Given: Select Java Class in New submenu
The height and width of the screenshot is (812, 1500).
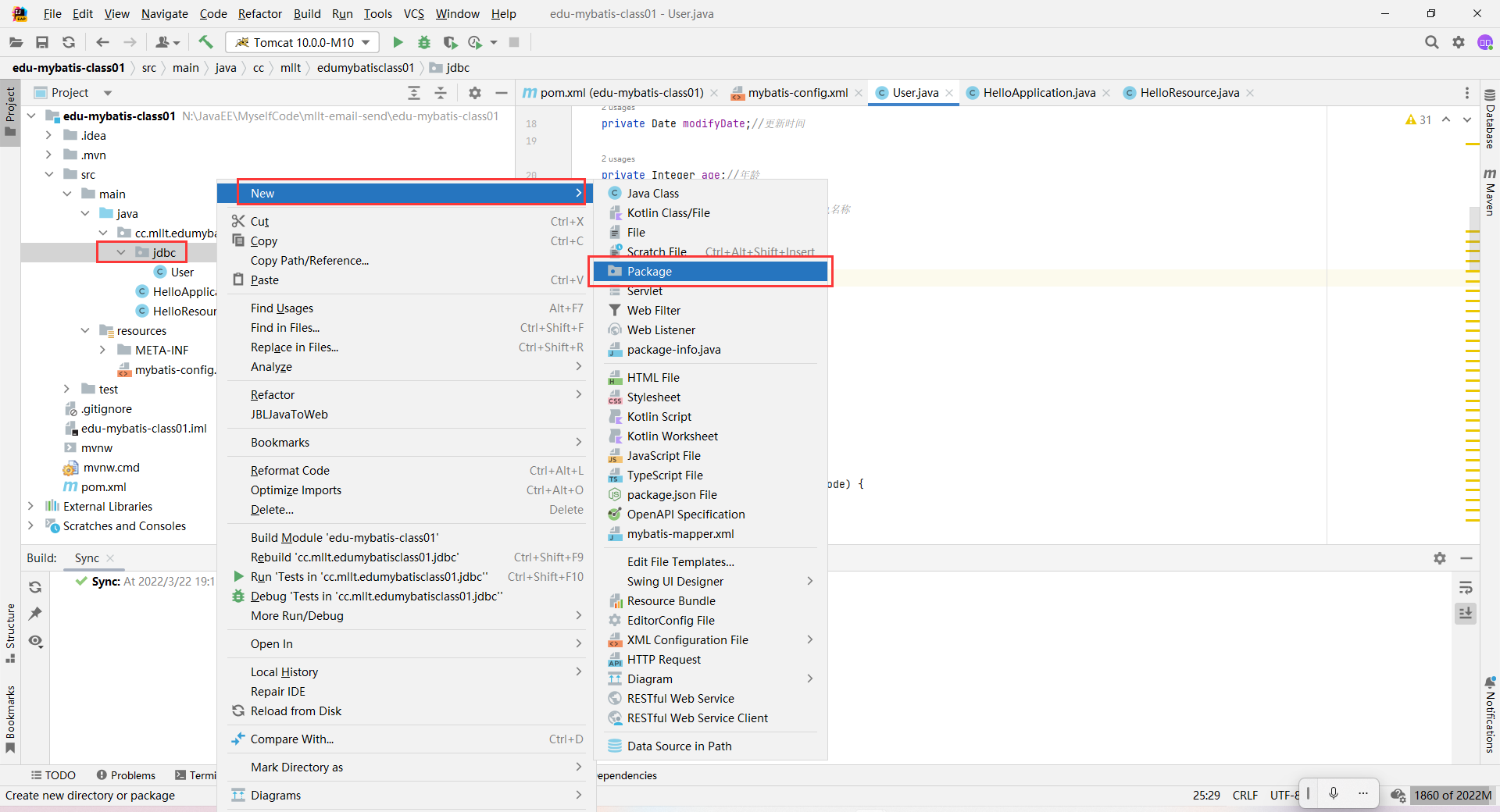Looking at the screenshot, I should 710,193.
